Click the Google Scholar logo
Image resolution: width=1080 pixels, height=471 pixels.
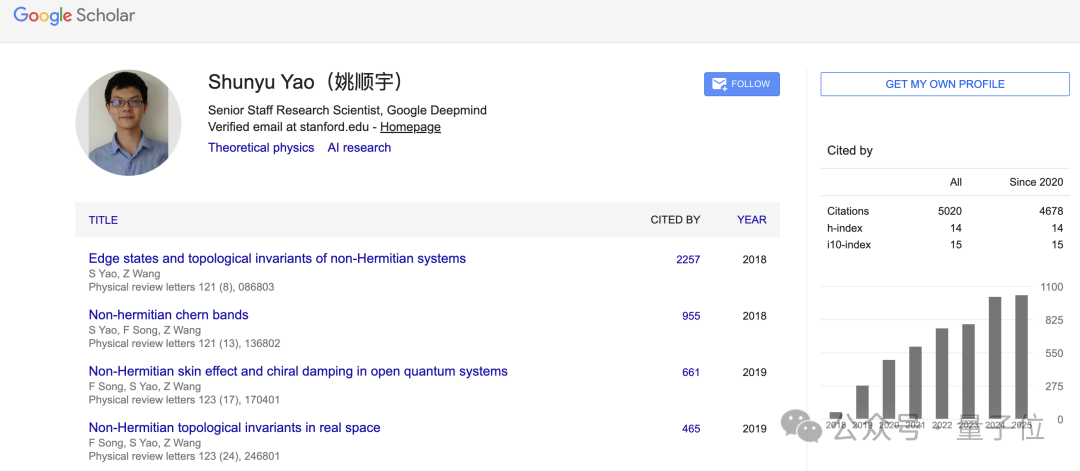[x=74, y=15]
